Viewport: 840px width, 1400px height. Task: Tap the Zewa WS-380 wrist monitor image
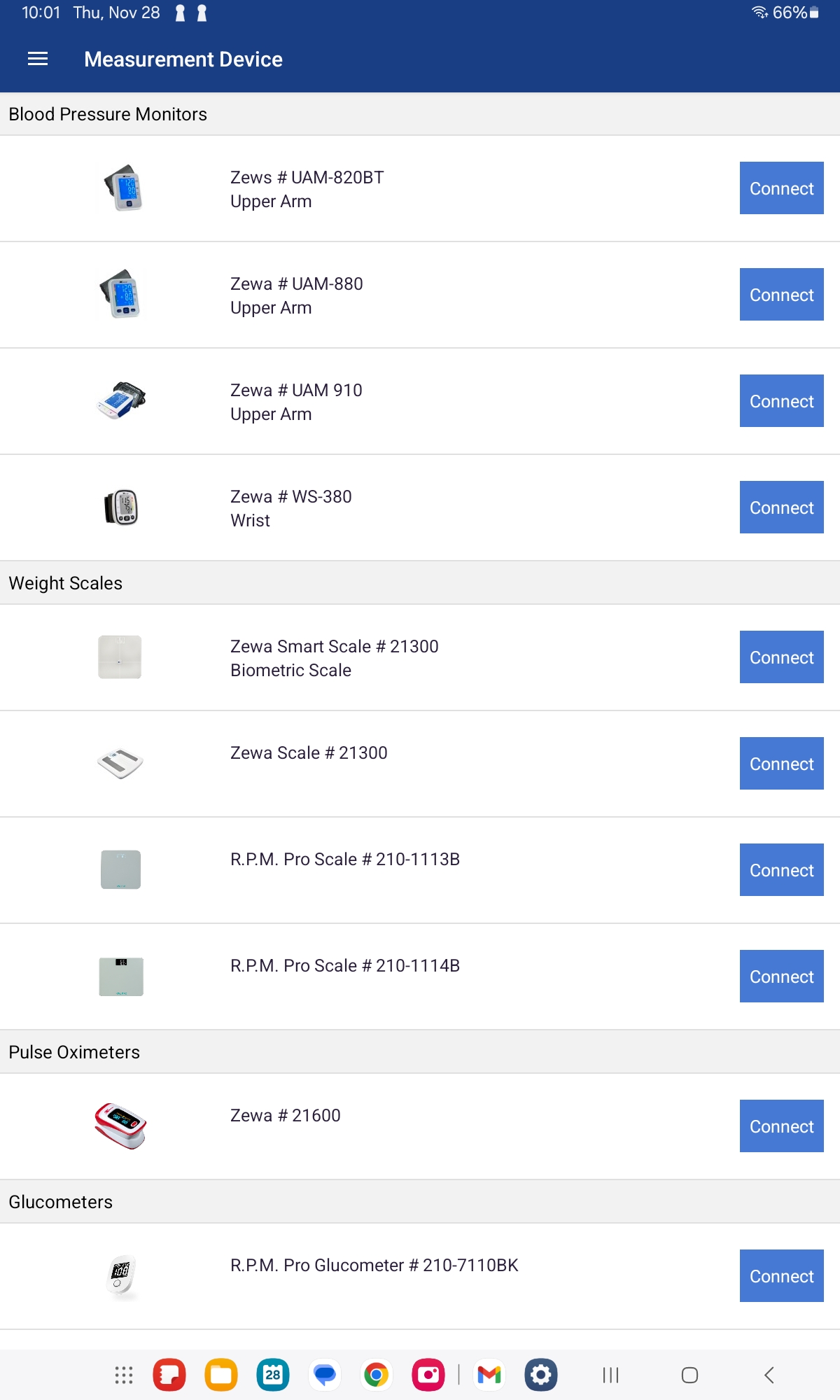120,507
